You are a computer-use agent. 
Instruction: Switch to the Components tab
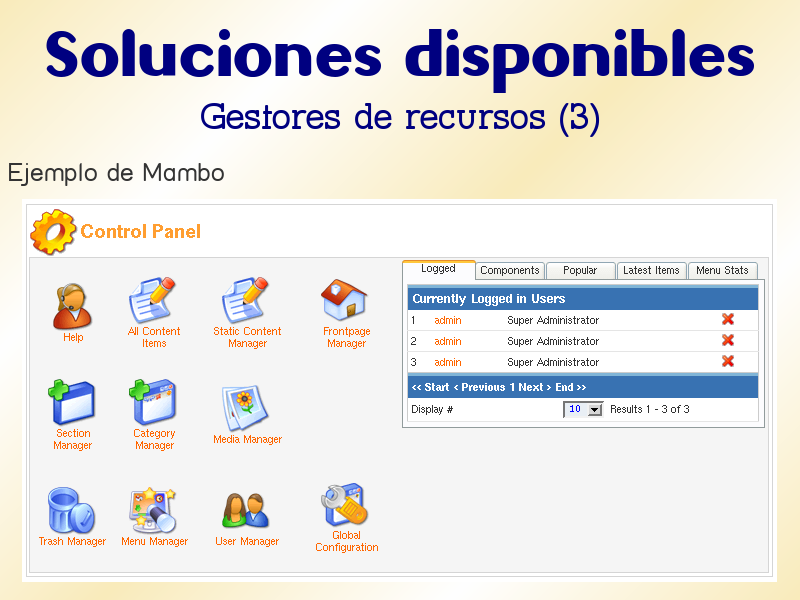pos(510,270)
